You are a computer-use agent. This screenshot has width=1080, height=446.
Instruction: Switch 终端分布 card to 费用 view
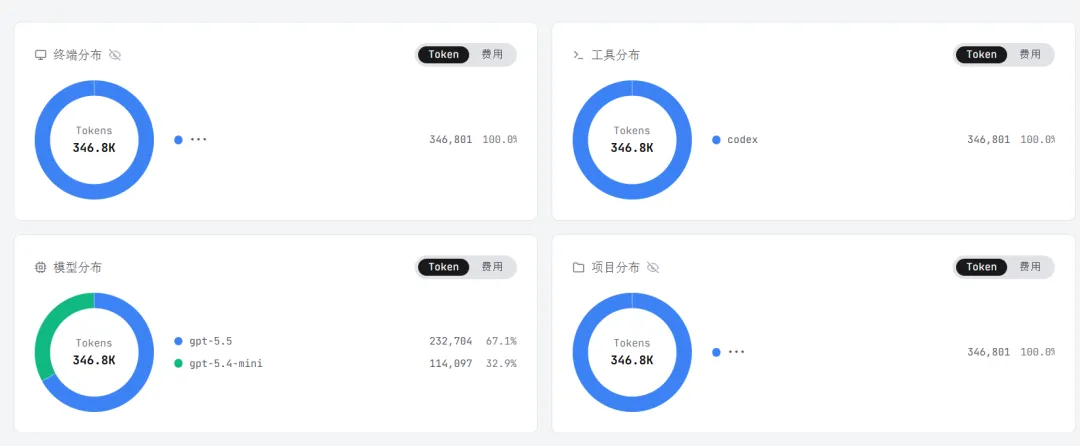point(492,54)
